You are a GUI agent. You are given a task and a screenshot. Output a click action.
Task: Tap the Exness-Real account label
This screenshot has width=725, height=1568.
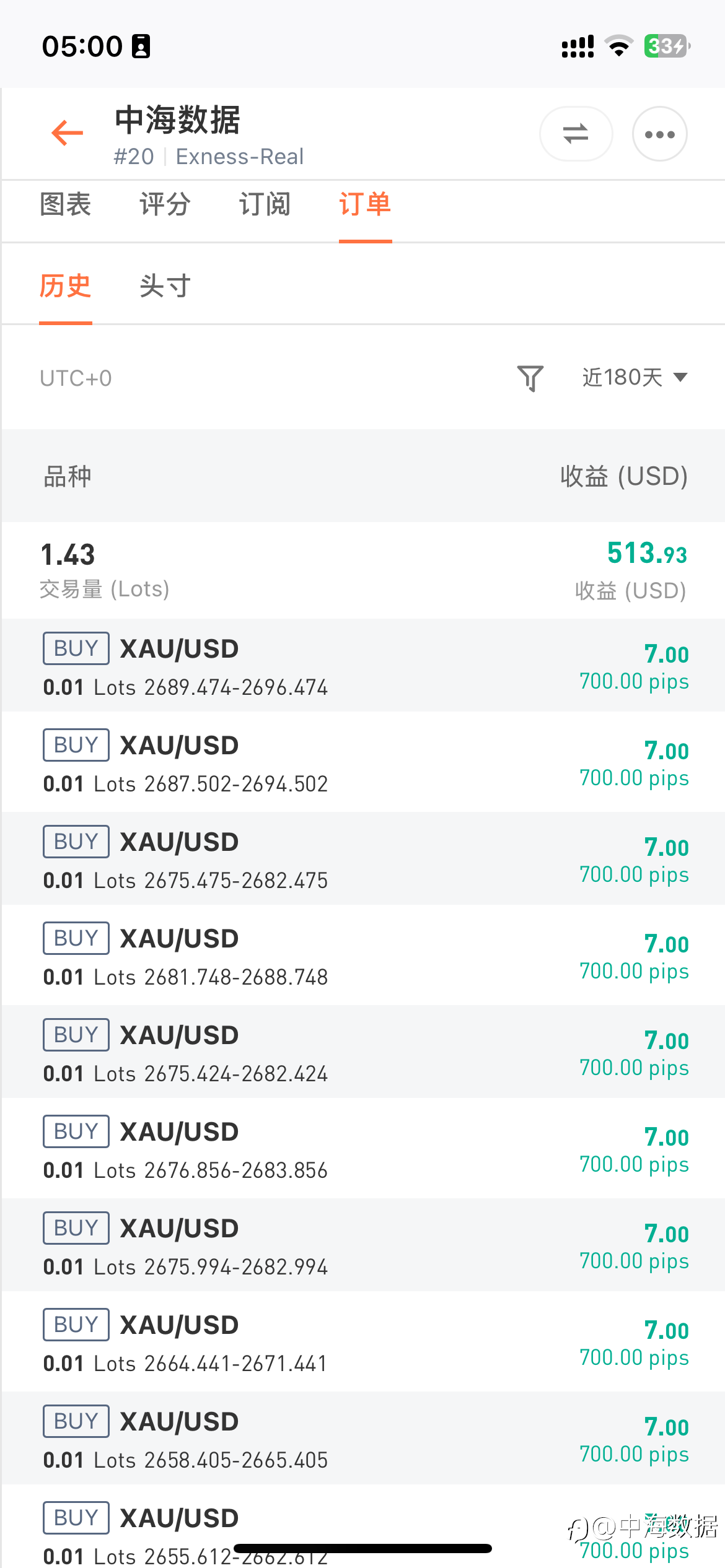point(240,157)
